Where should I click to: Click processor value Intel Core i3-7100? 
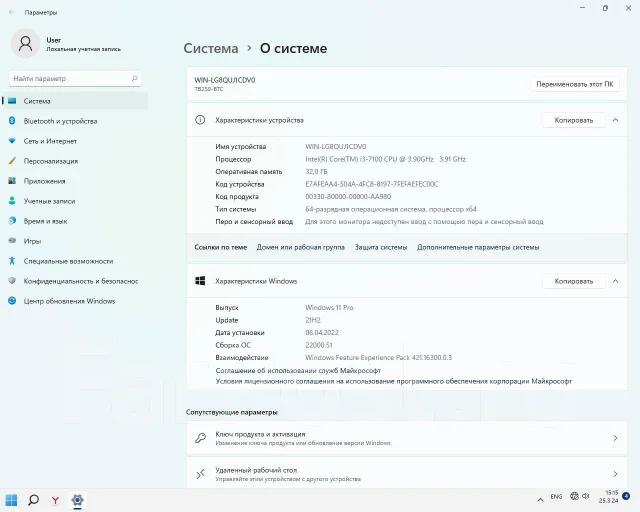385,159
